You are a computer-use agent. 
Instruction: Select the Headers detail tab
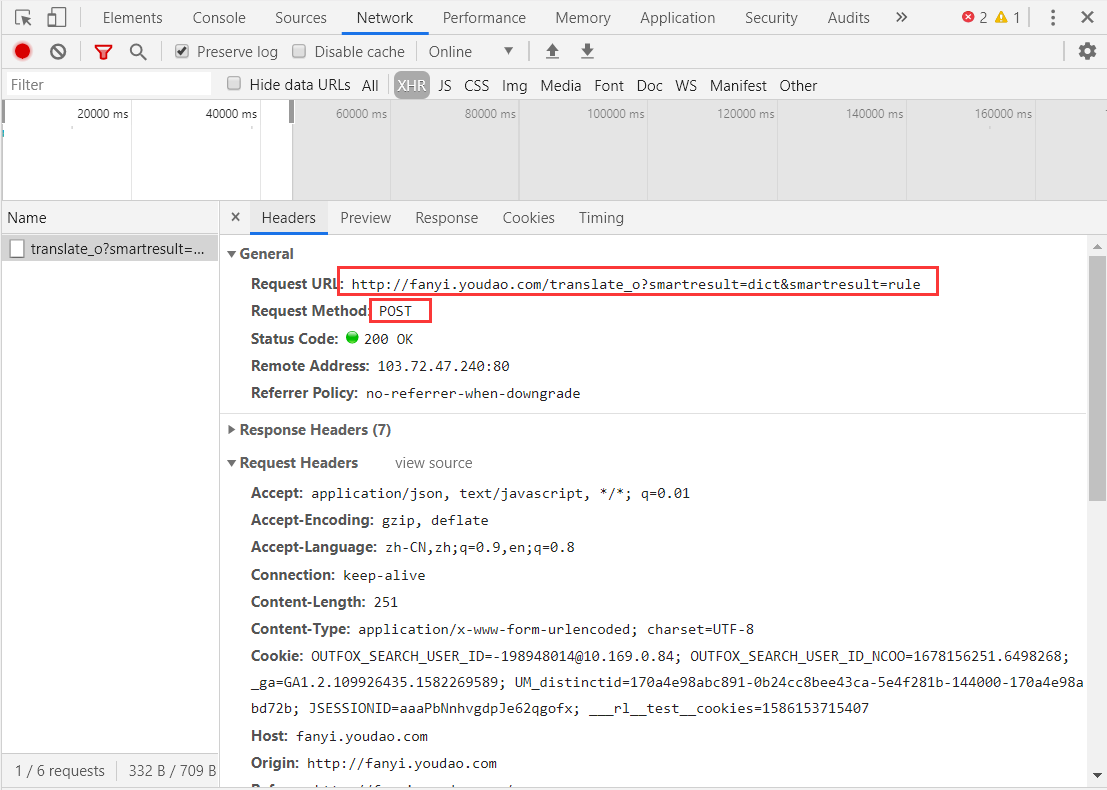coord(289,217)
